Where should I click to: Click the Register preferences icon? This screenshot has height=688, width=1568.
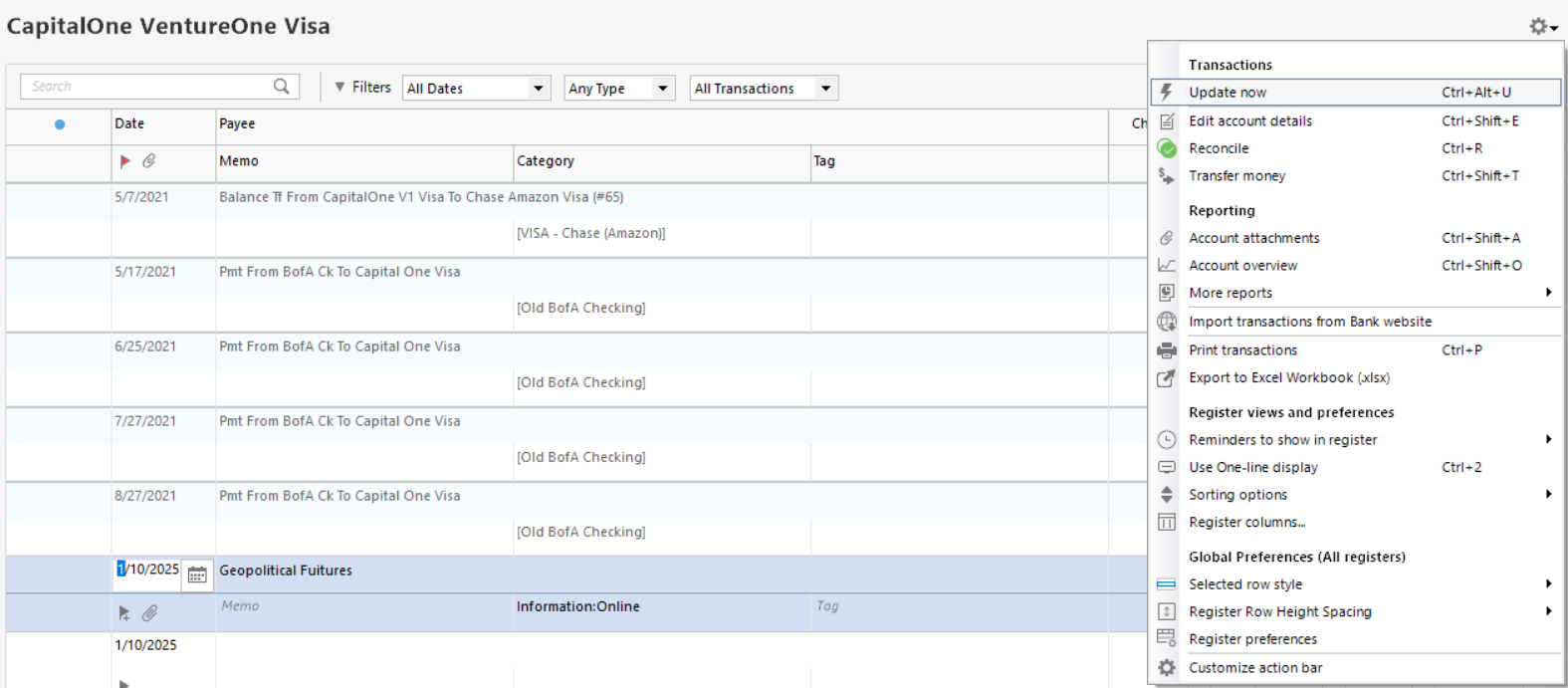coord(1167,639)
